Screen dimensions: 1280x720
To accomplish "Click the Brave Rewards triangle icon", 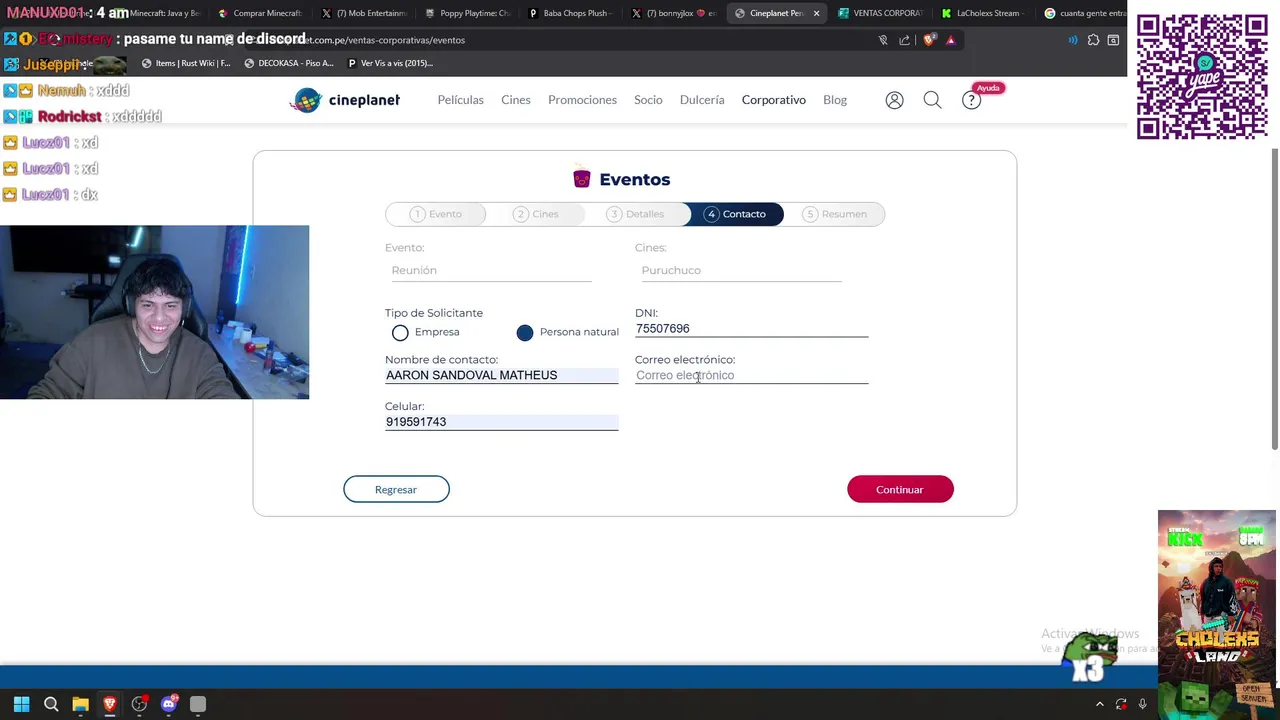I will coord(951,40).
